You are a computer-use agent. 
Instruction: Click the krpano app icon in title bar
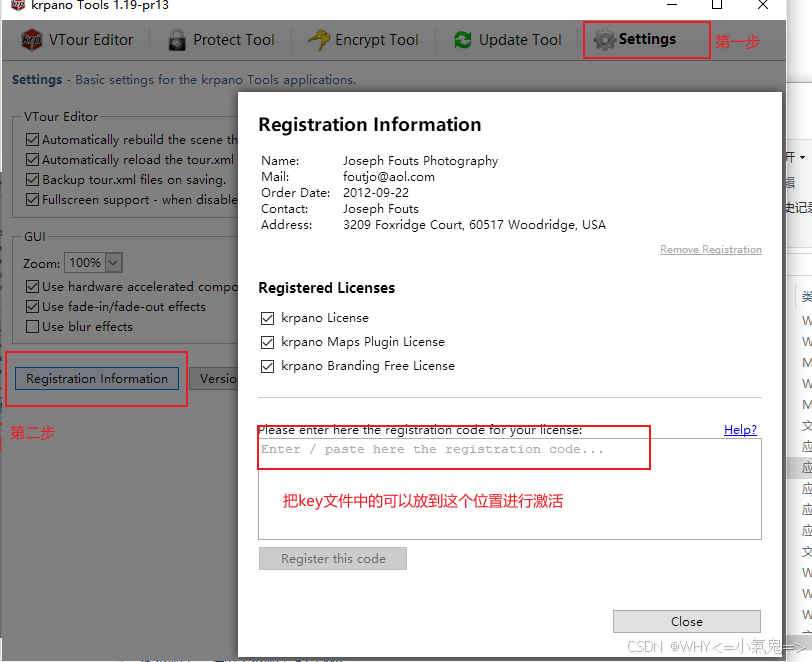pyautogui.click(x=18, y=5)
